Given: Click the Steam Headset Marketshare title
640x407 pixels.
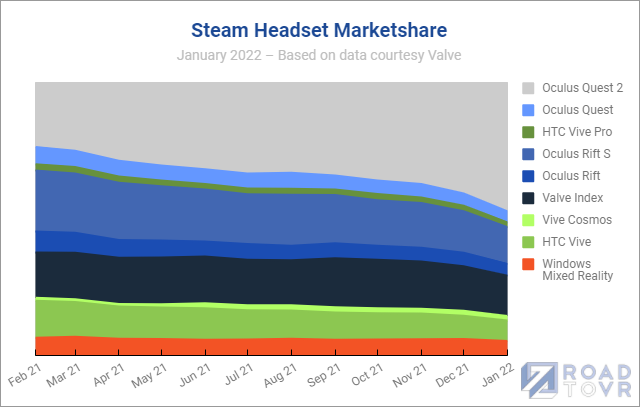Looking at the screenshot, I should tap(319, 30).
